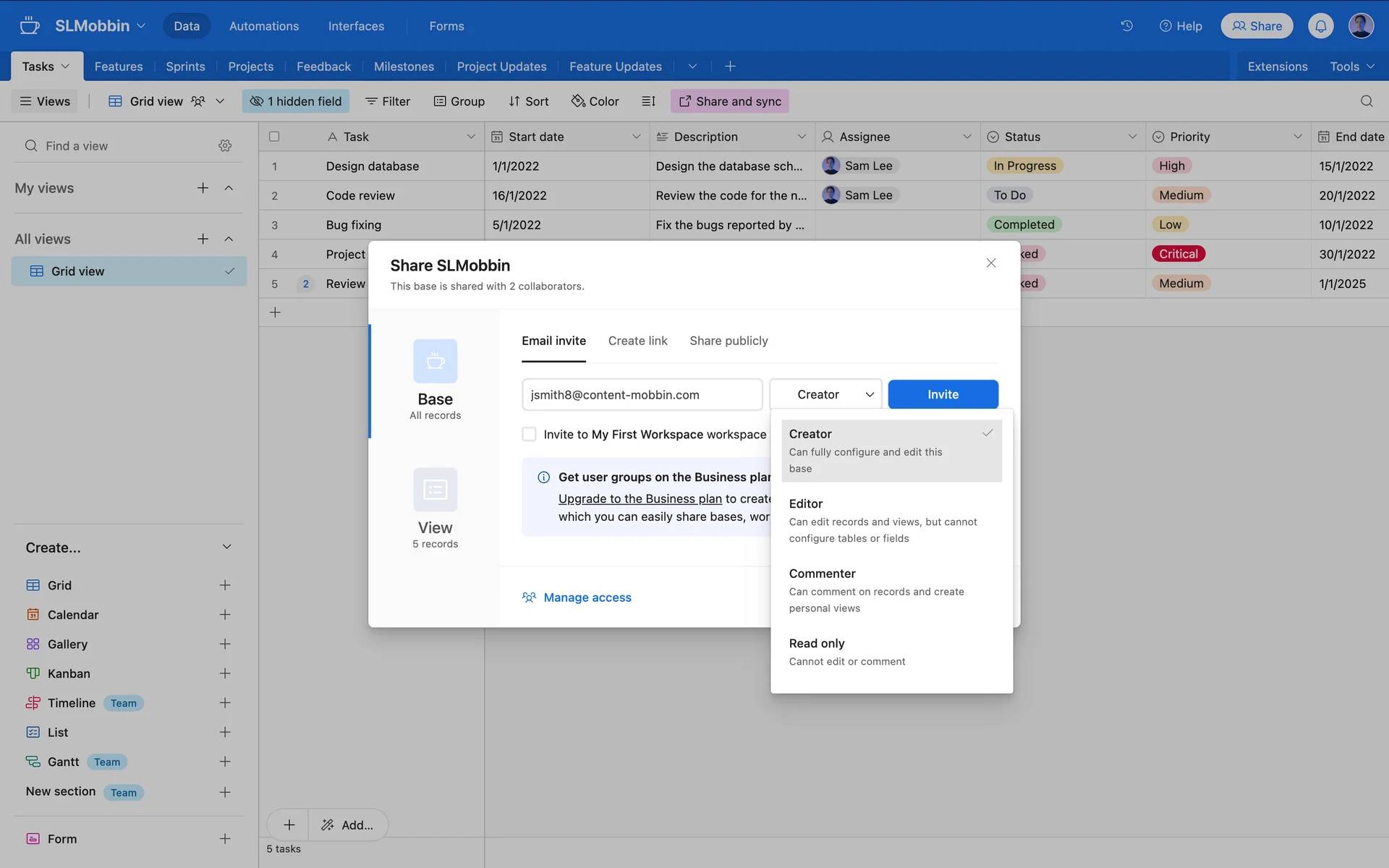Collapse the Create section
The image size is (1389, 868).
point(226,548)
